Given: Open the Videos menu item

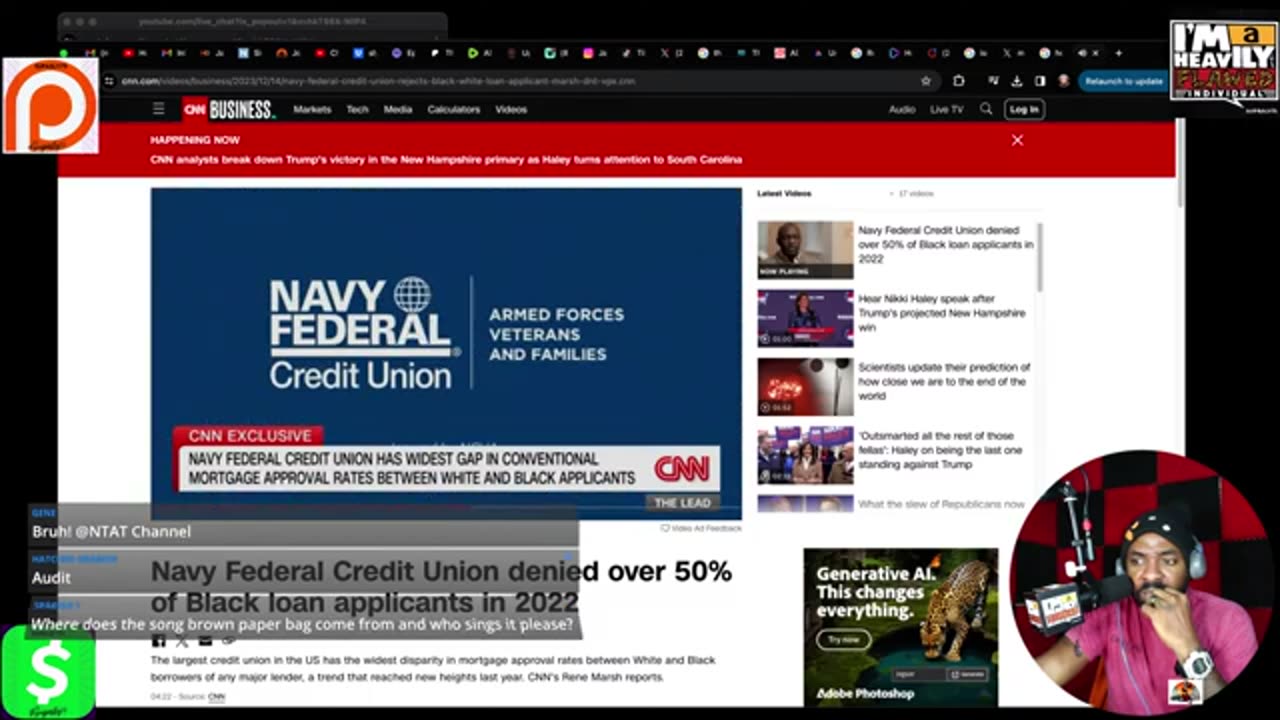Looking at the screenshot, I should pos(511,109).
